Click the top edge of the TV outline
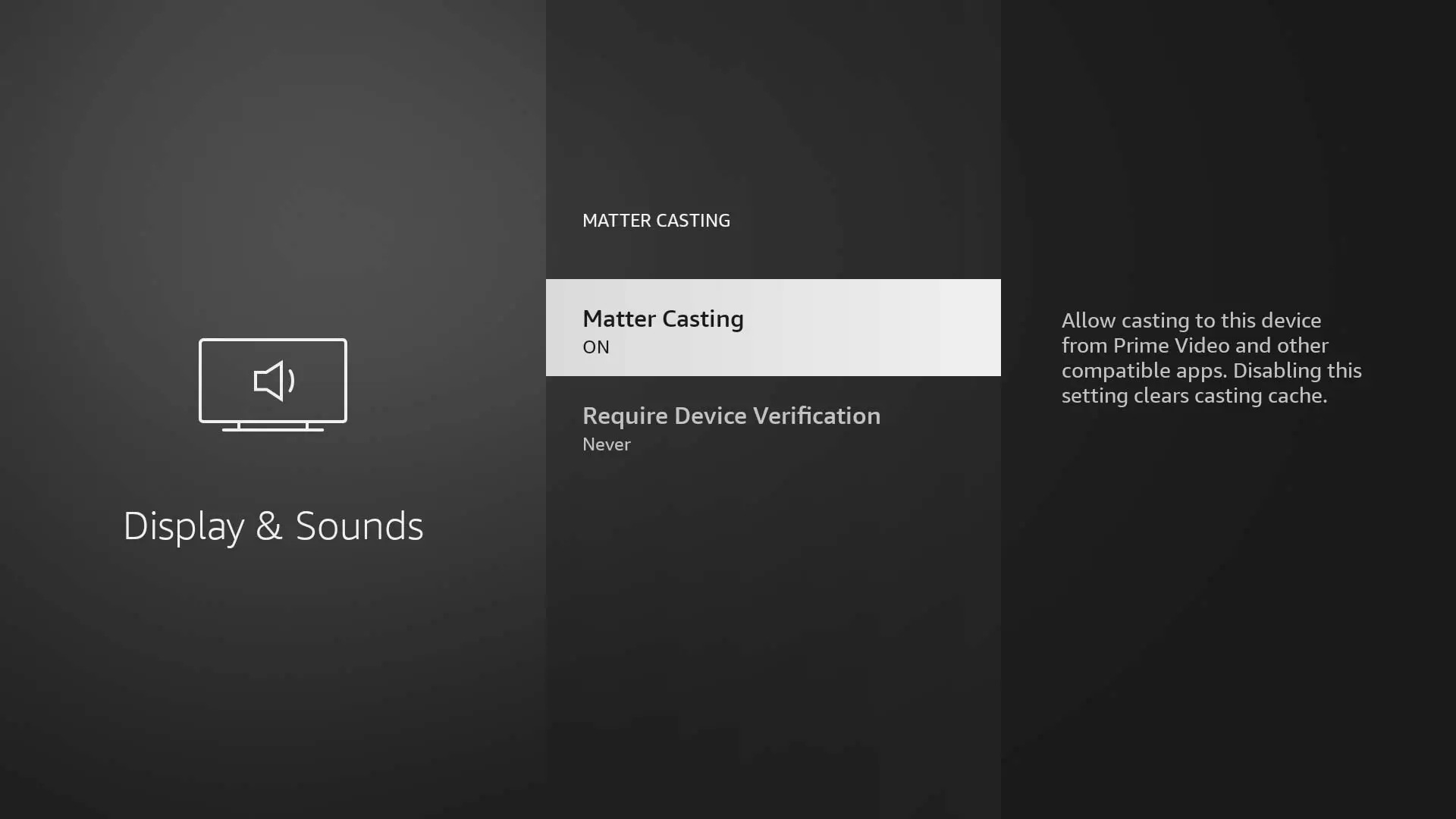Viewport: 1456px width, 819px height. point(272,340)
